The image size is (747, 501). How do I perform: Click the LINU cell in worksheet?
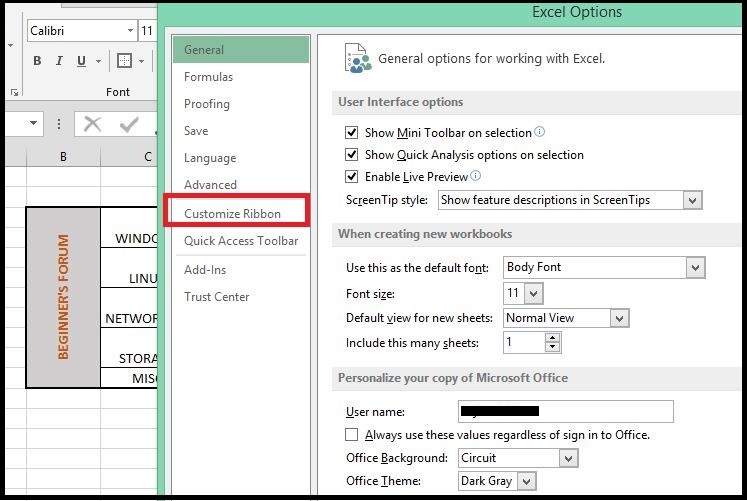[129, 268]
